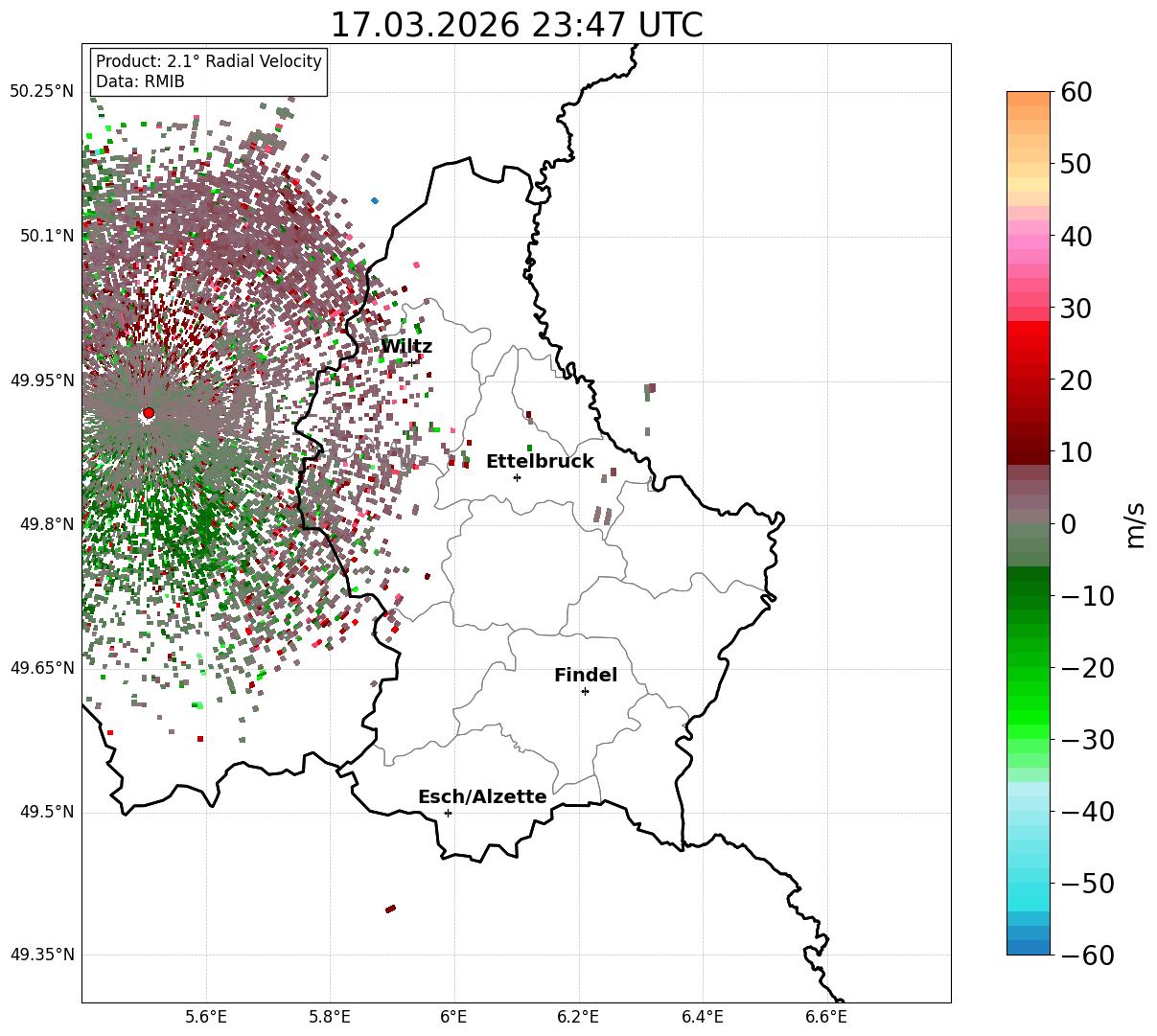Click the 49.95°N latitude label
Screen dimensions: 1157x1036
[41, 380]
